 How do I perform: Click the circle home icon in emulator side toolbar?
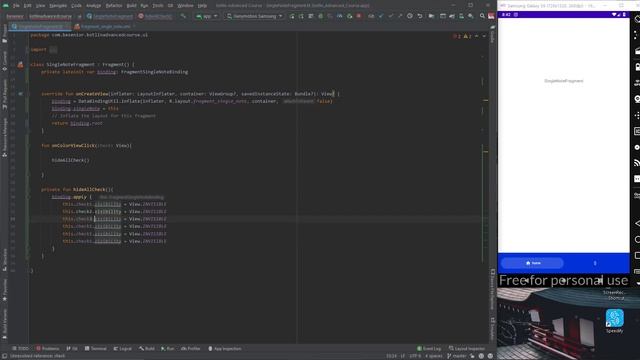point(637,239)
